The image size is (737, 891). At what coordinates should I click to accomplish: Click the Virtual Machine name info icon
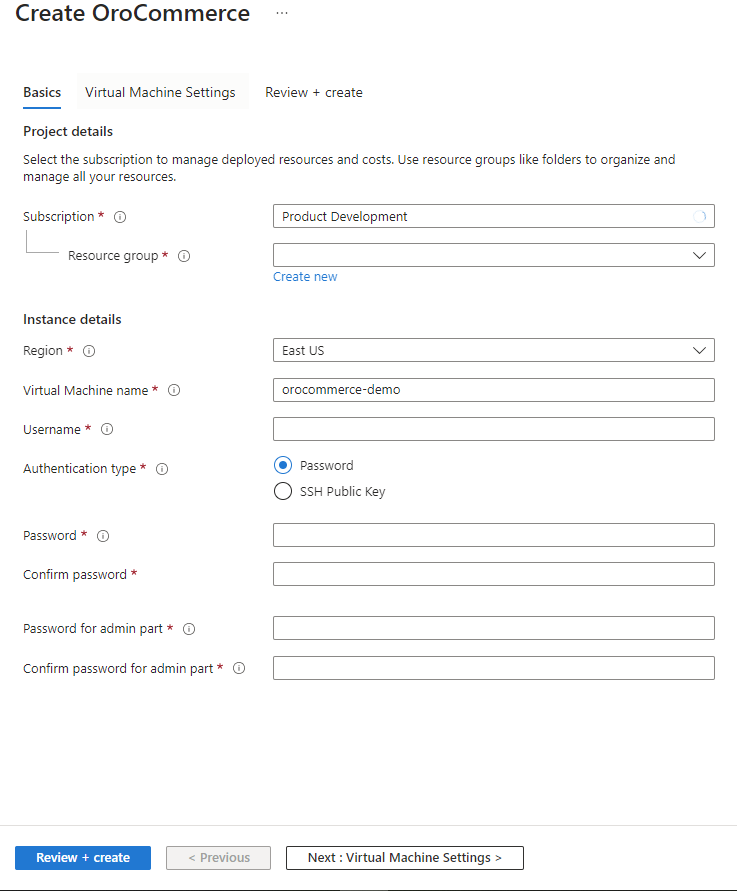pyautogui.click(x=174, y=391)
